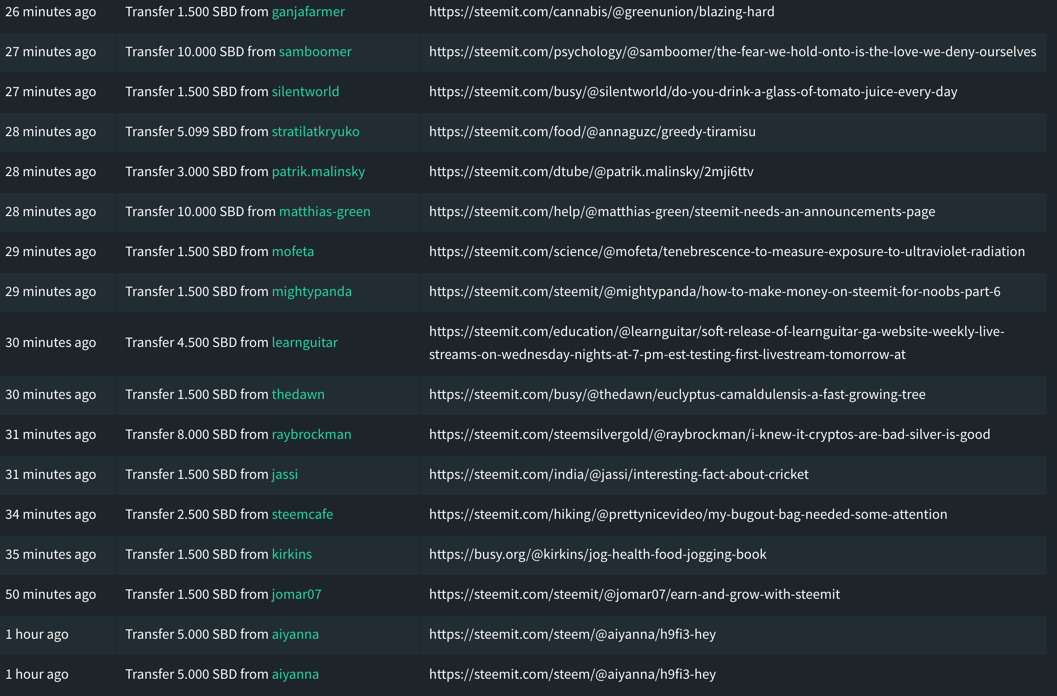Click patrik.malinsky sender link
This screenshot has width=1057, height=696.
tap(318, 172)
